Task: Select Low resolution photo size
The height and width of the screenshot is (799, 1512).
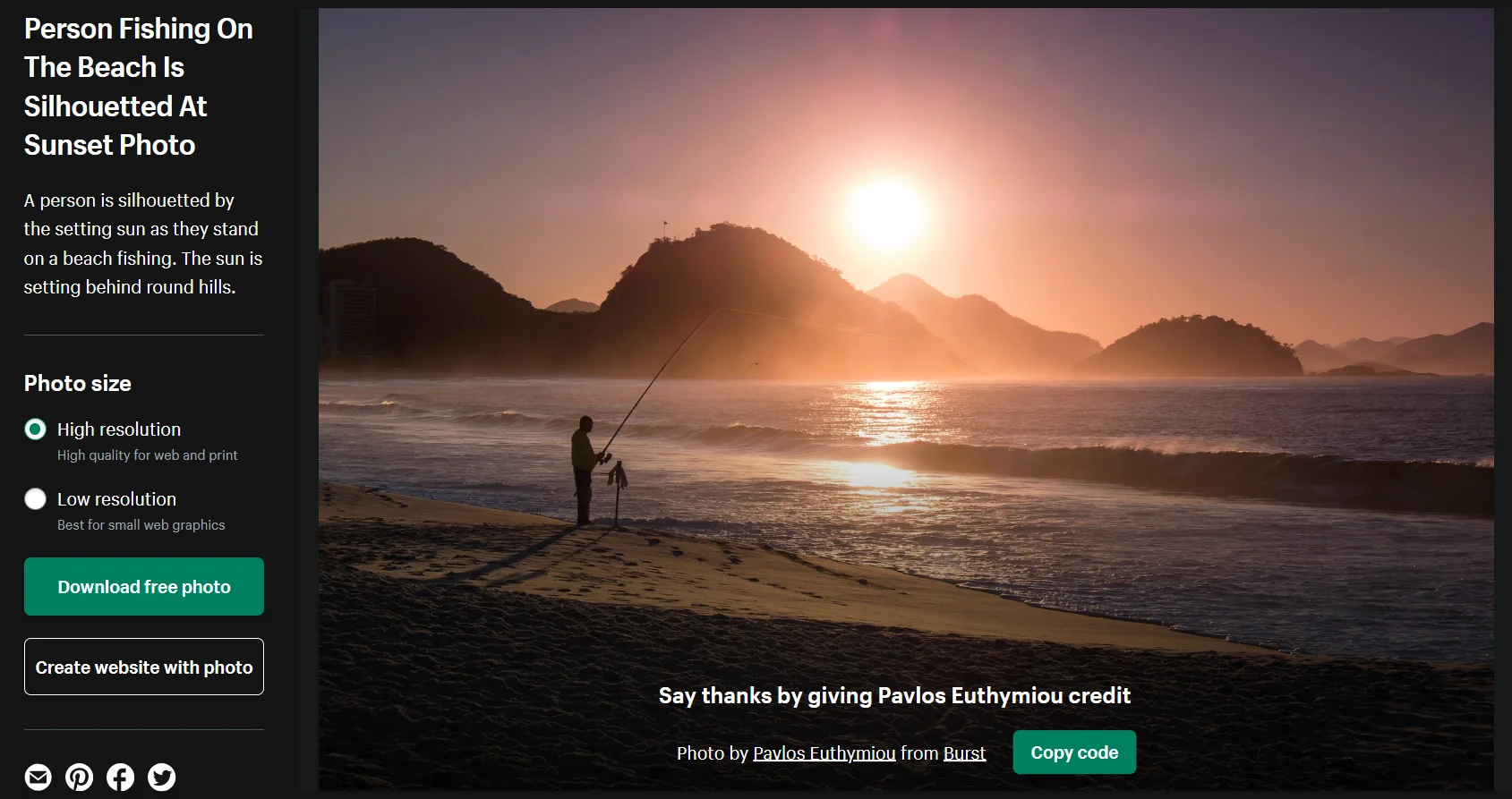Action: tap(35, 499)
